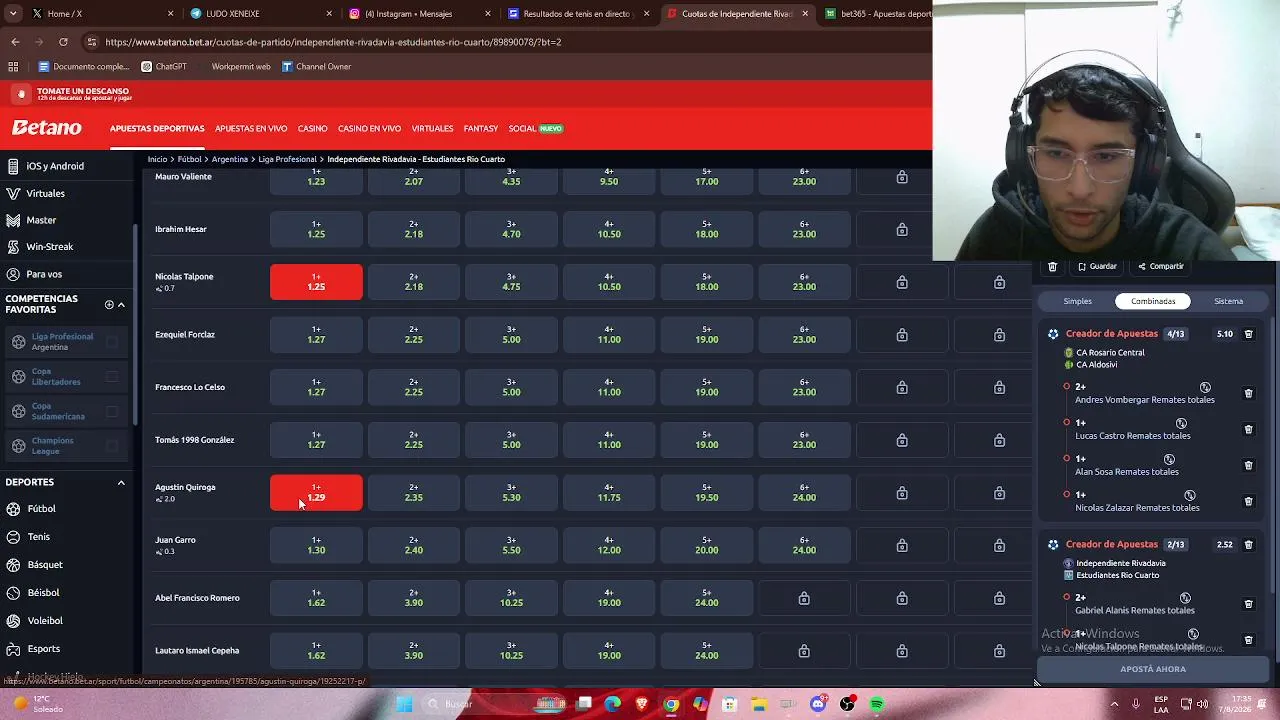
Task: Remove Alan Sosa Remates totales selection
Action: 1248,465
